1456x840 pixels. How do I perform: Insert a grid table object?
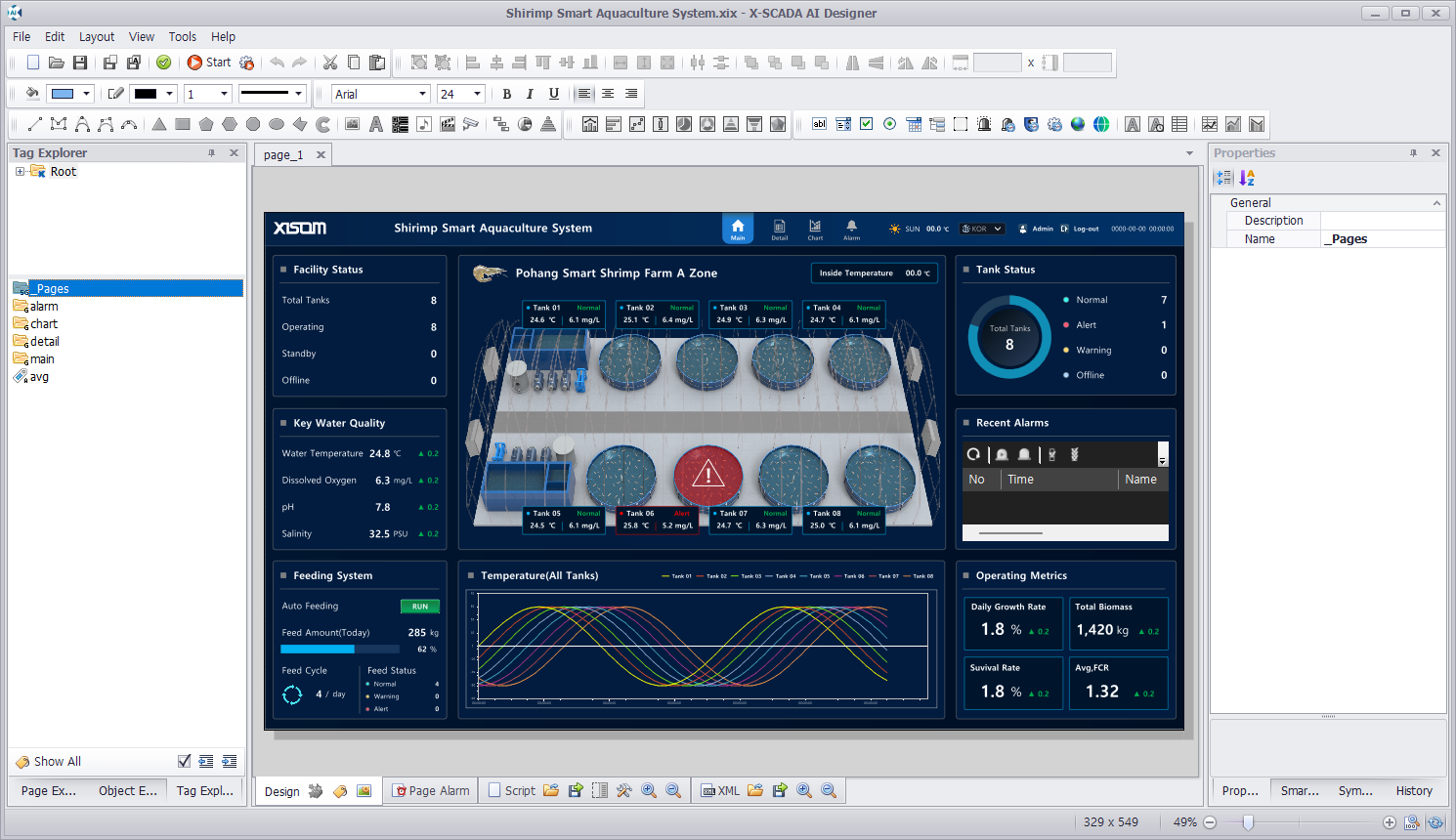pyautogui.click(x=1179, y=124)
